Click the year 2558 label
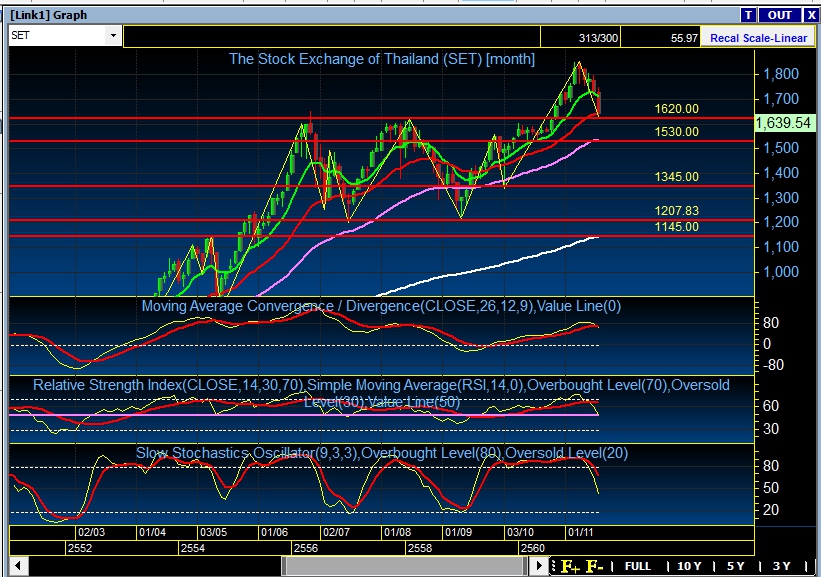Image resolution: width=821 pixels, height=577 pixels. point(420,548)
